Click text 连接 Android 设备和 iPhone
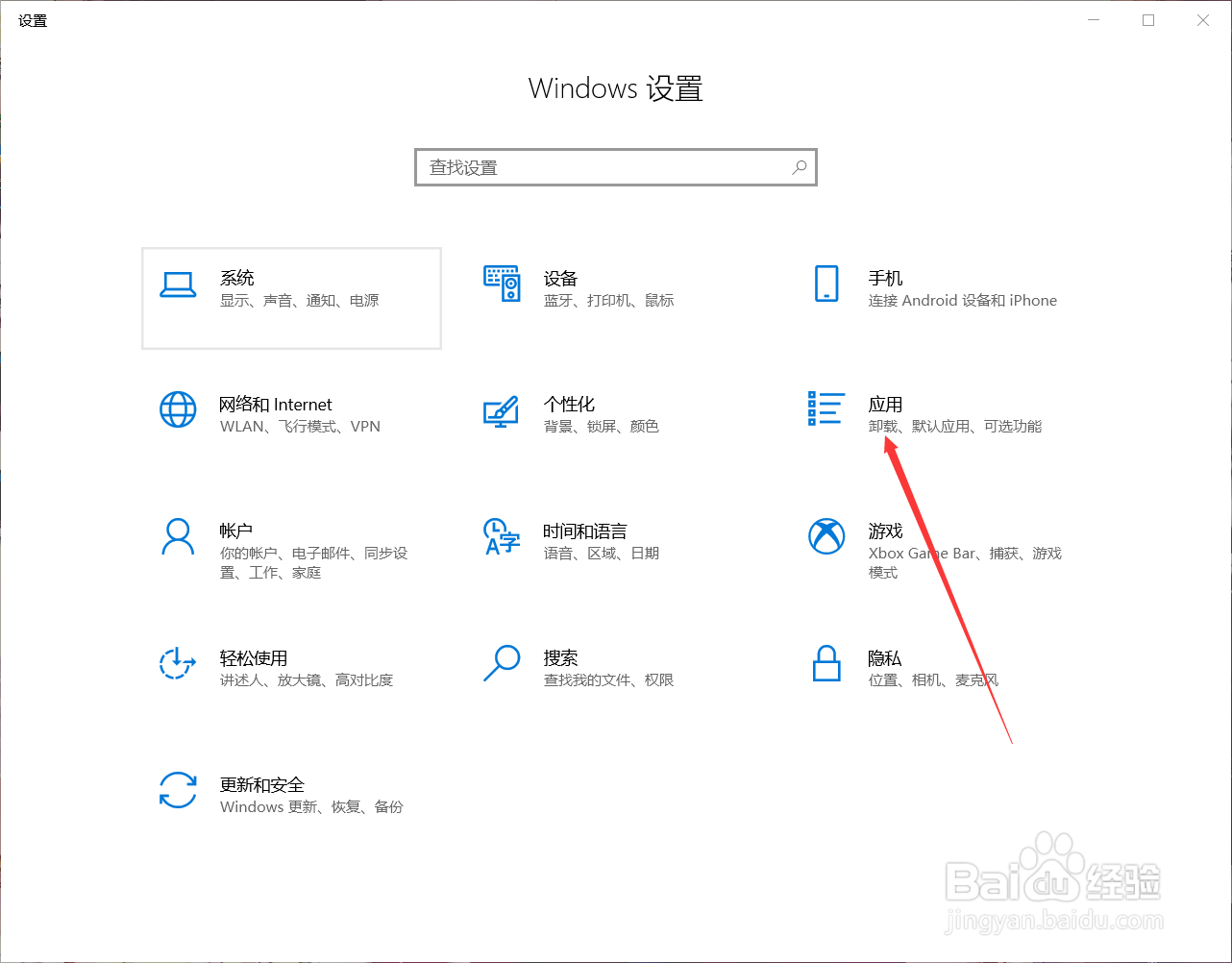The width and height of the screenshot is (1232, 963). click(963, 301)
